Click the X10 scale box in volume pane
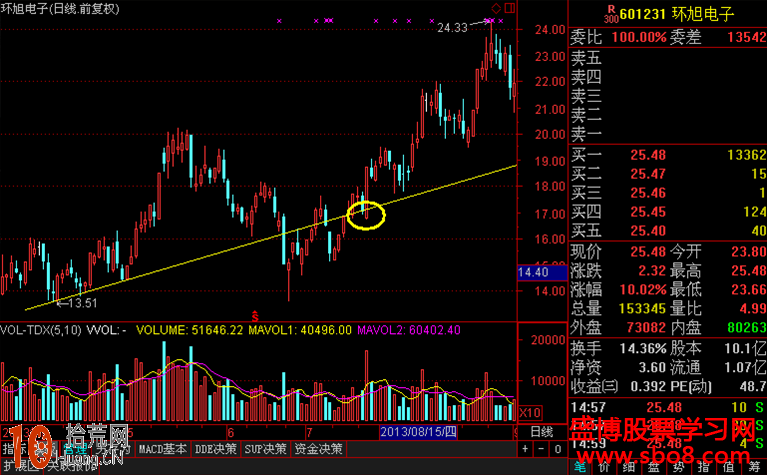 [x=530, y=412]
